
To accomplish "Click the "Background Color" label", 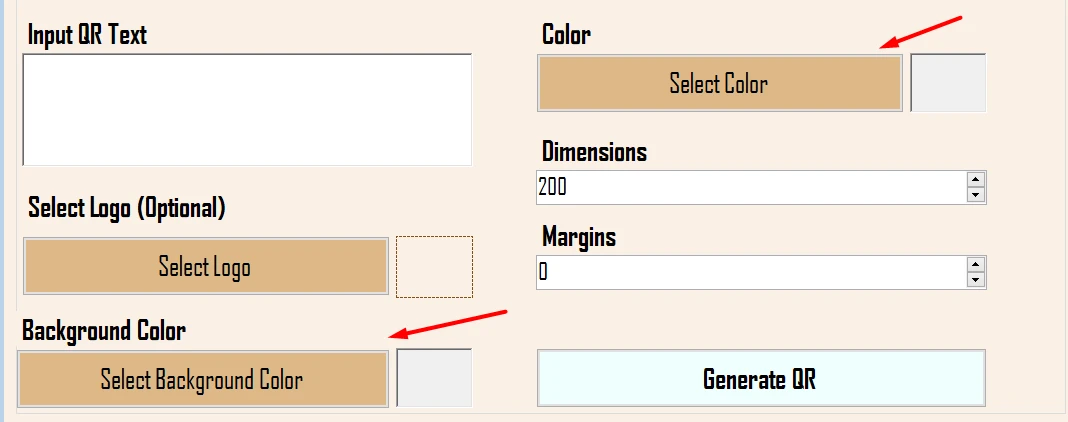I will pyautogui.click(x=104, y=330).
